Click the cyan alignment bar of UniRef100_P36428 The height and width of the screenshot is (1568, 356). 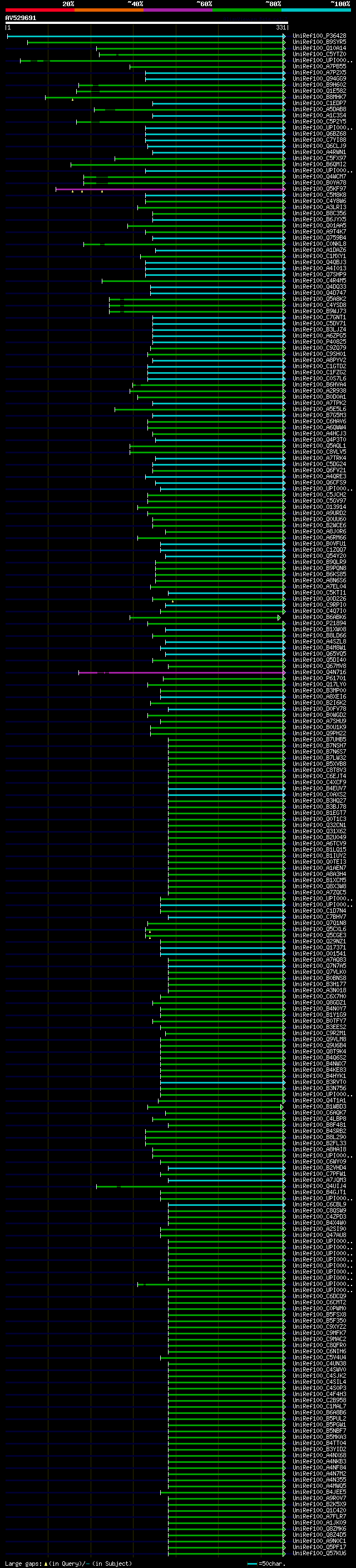(x=146, y=37)
